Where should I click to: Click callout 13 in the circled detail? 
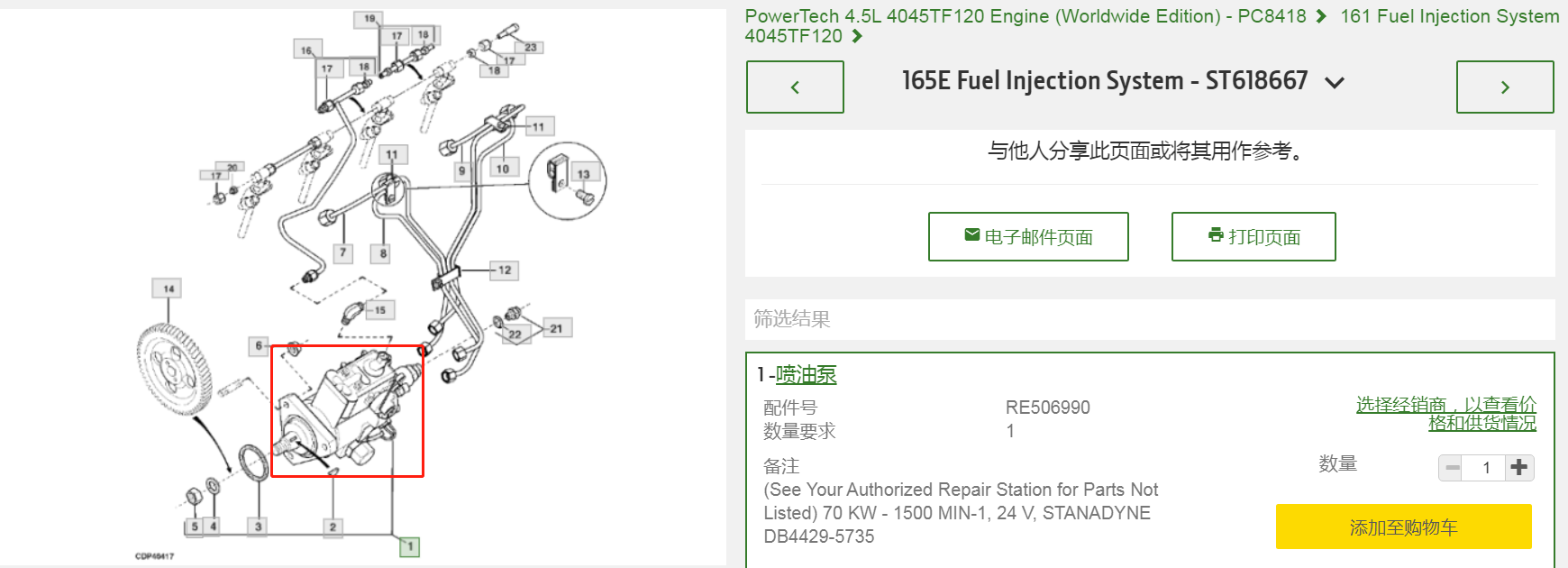[x=583, y=174]
